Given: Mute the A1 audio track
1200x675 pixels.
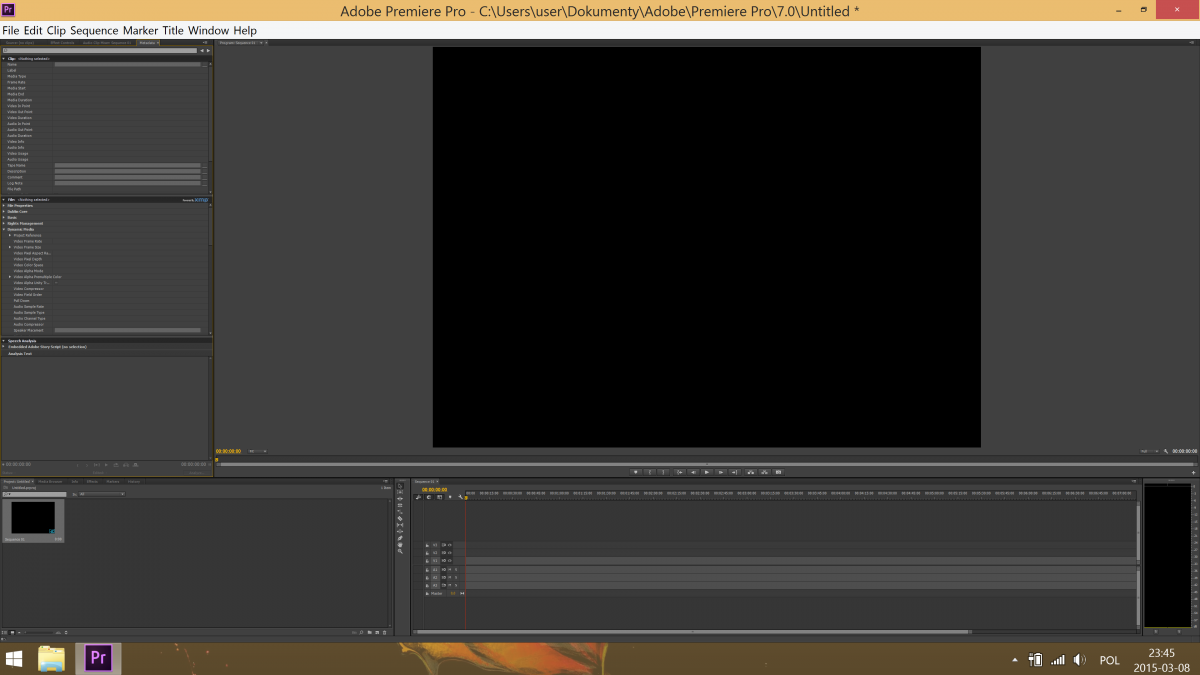Looking at the screenshot, I should pyautogui.click(x=450, y=569).
